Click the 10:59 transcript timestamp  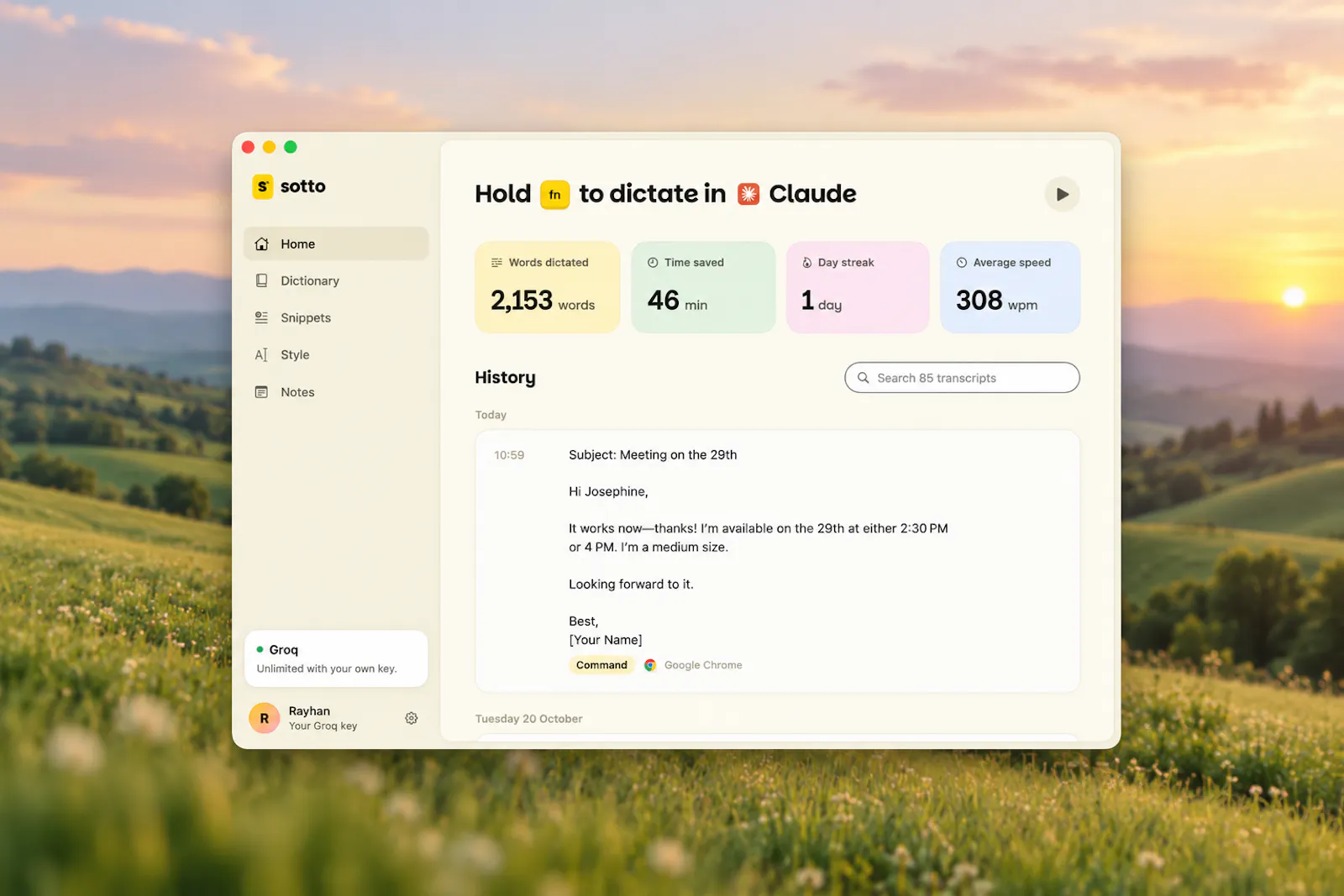[x=509, y=455]
